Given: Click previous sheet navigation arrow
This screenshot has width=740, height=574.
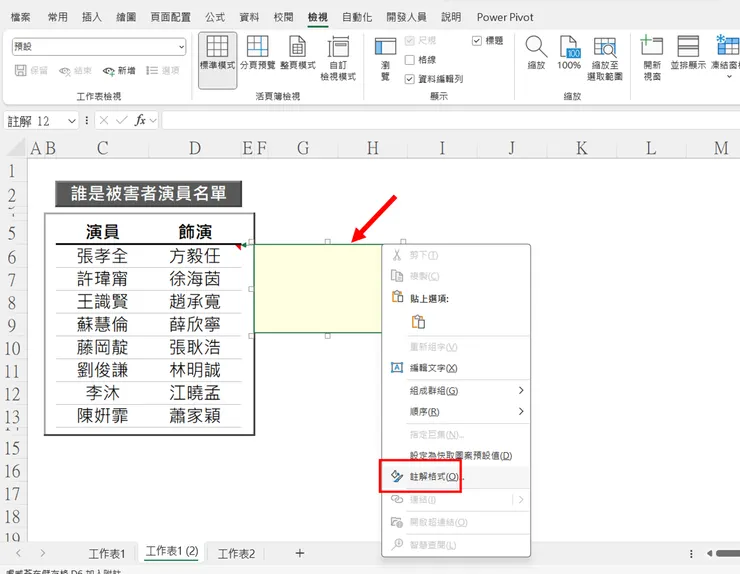Looking at the screenshot, I should [18, 553].
